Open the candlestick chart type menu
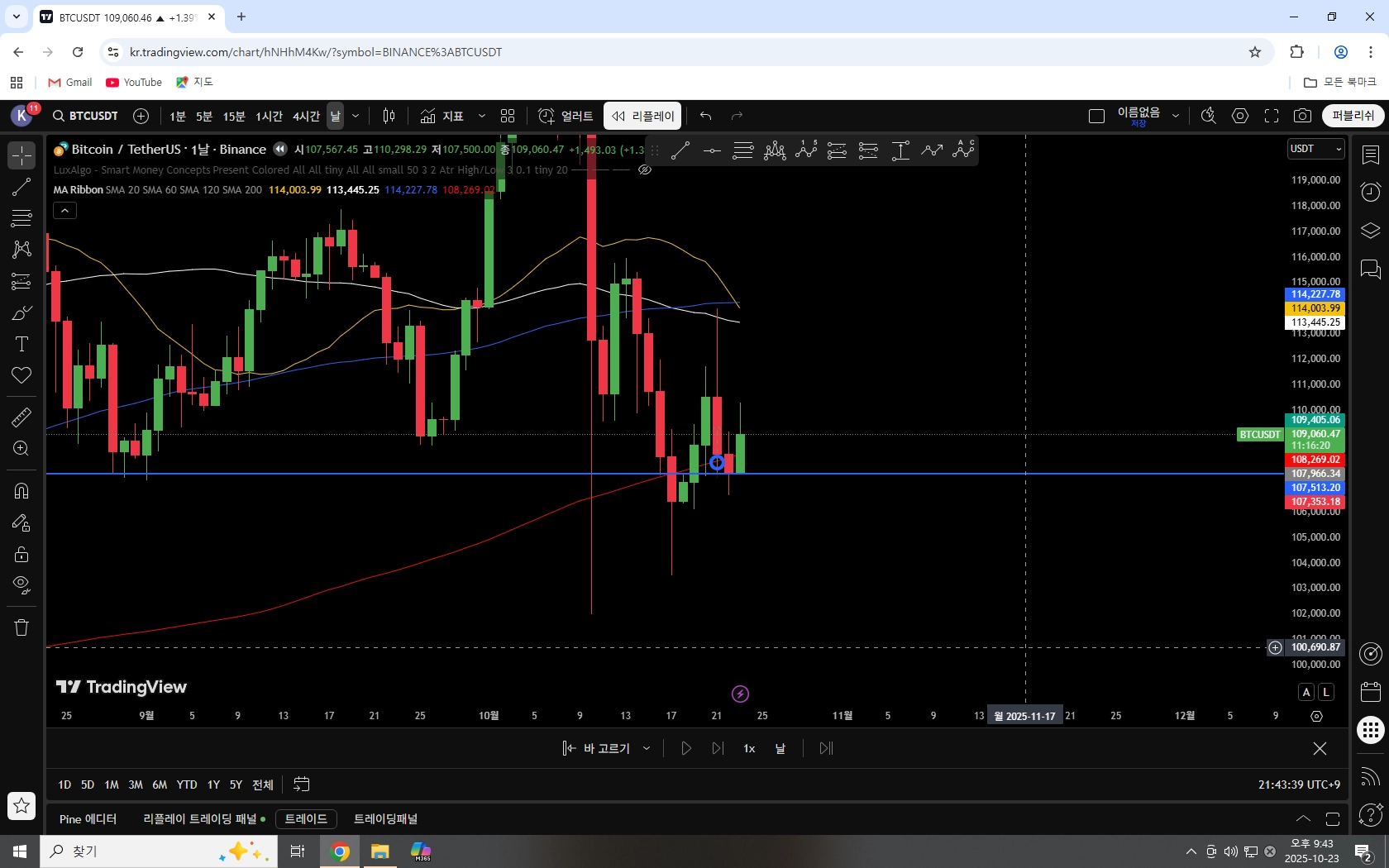Screen dimensions: 1389x868 click(389, 117)
